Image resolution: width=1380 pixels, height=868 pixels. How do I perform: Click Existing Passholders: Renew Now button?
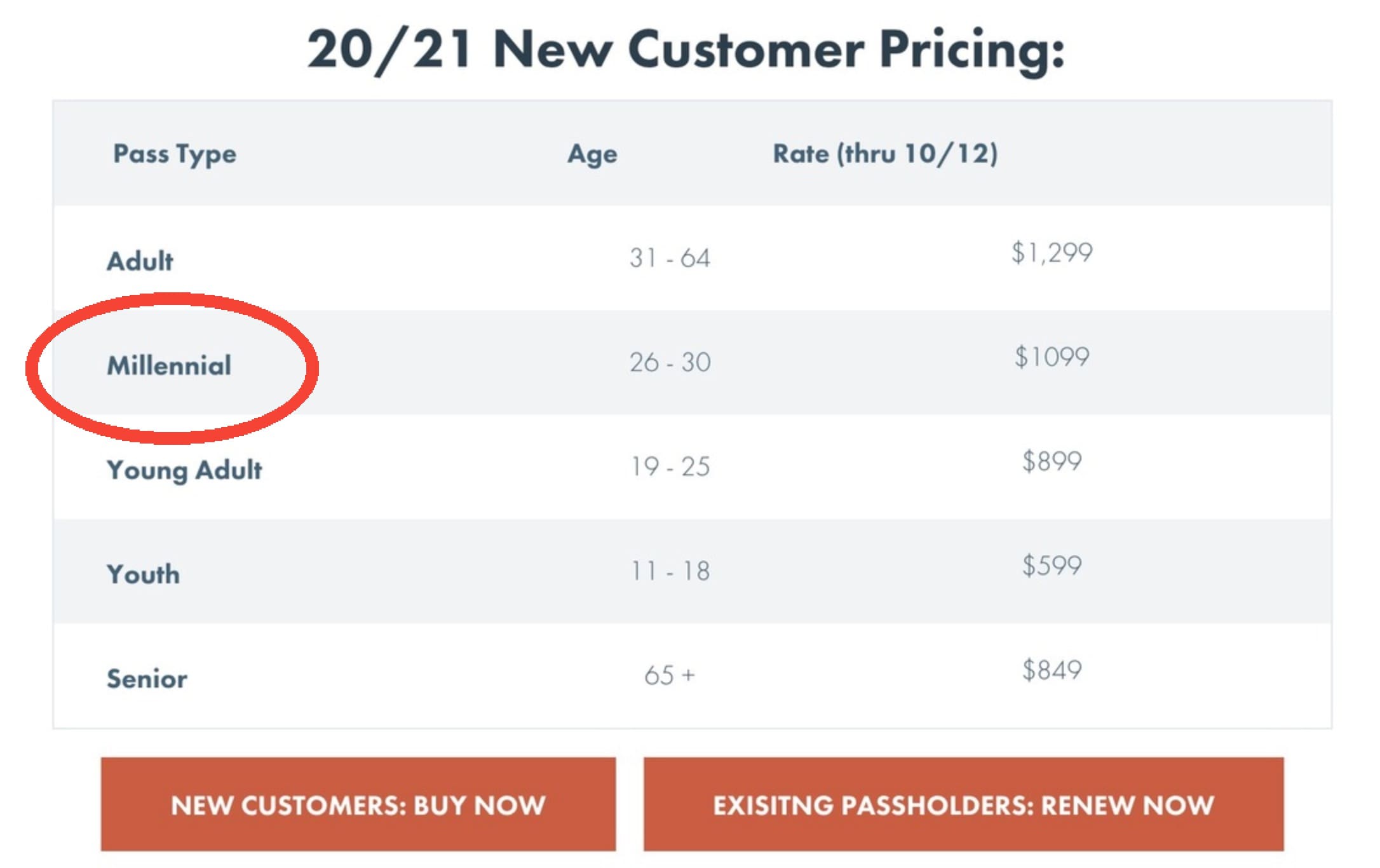click(963, 804)
